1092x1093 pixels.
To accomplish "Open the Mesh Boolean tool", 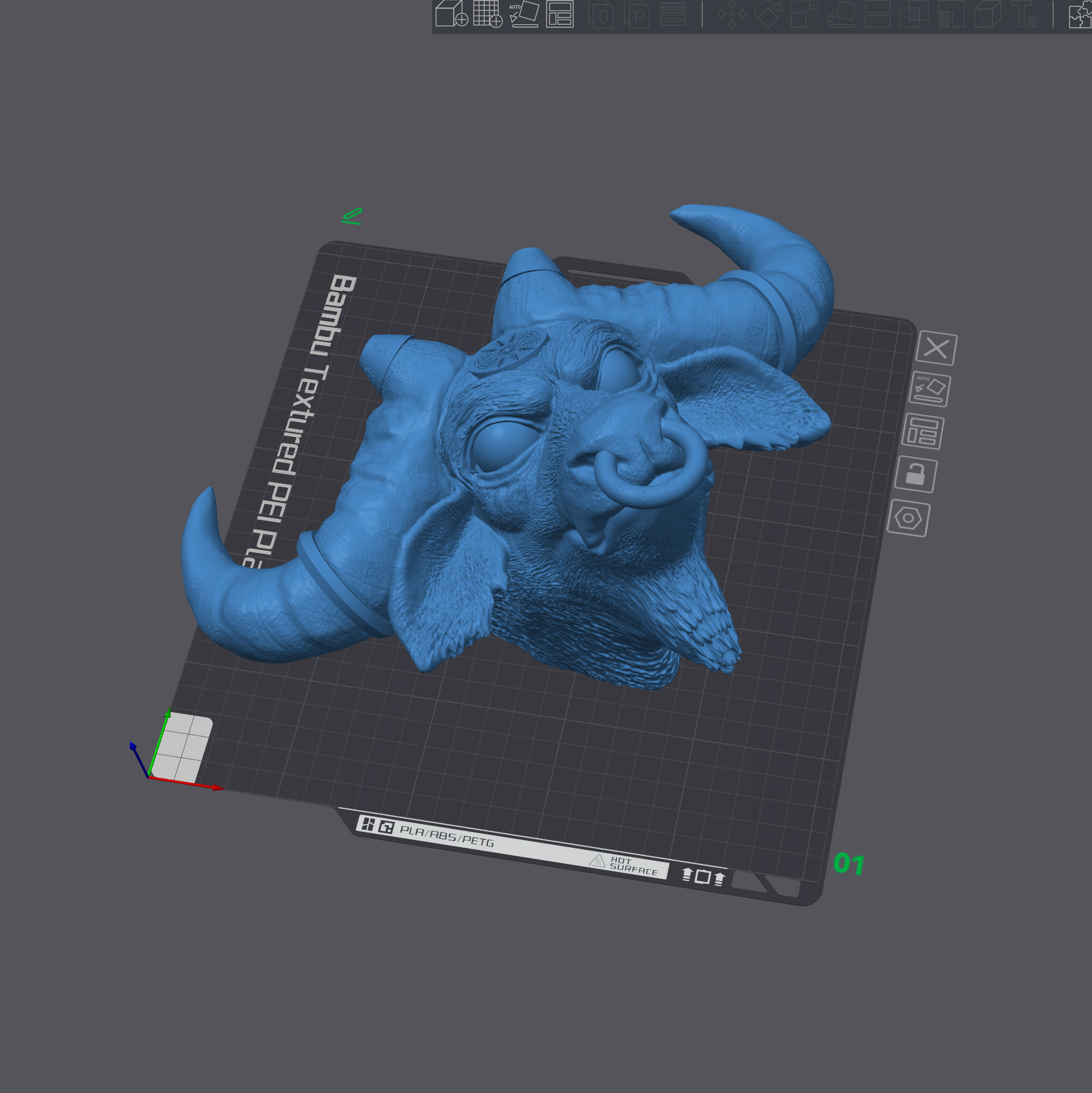I will click(x=913, y=14).
